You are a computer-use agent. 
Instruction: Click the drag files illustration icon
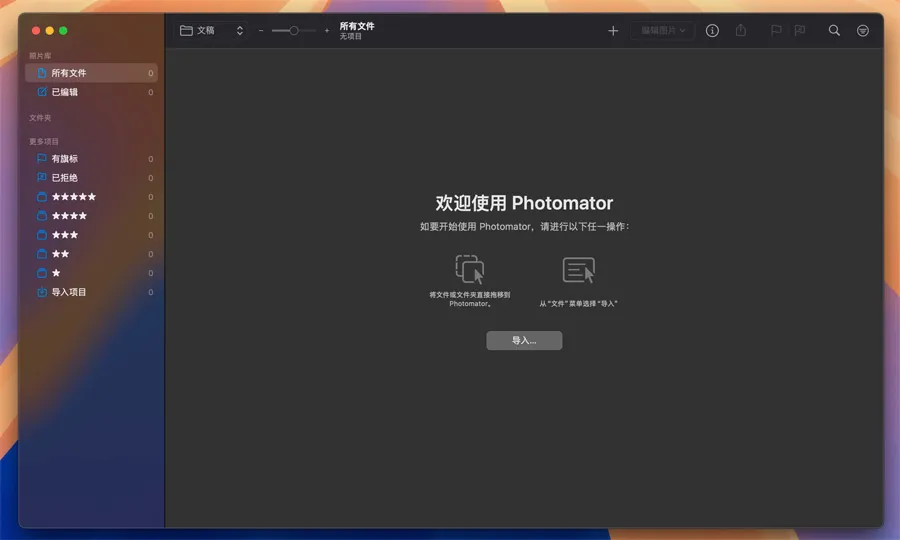[x=469, y=269]
